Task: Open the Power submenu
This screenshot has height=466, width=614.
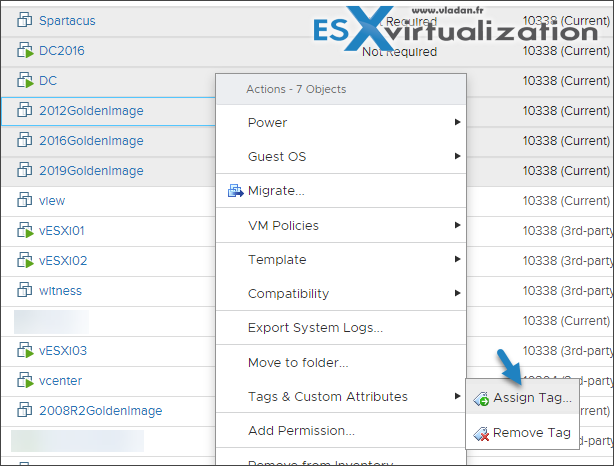Action: pos(341,123)
